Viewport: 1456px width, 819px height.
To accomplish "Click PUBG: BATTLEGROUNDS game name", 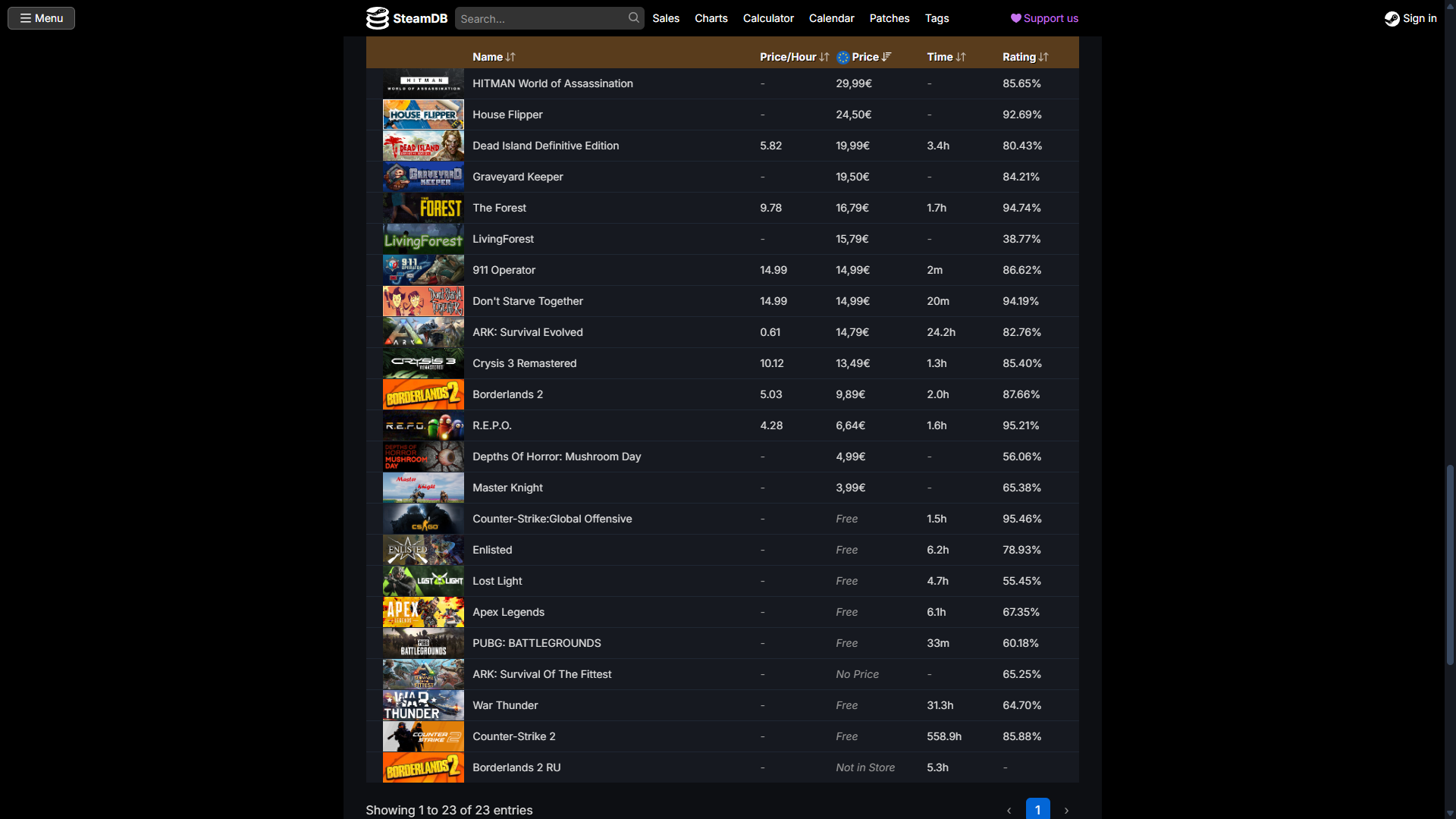I will coord(537,643).
